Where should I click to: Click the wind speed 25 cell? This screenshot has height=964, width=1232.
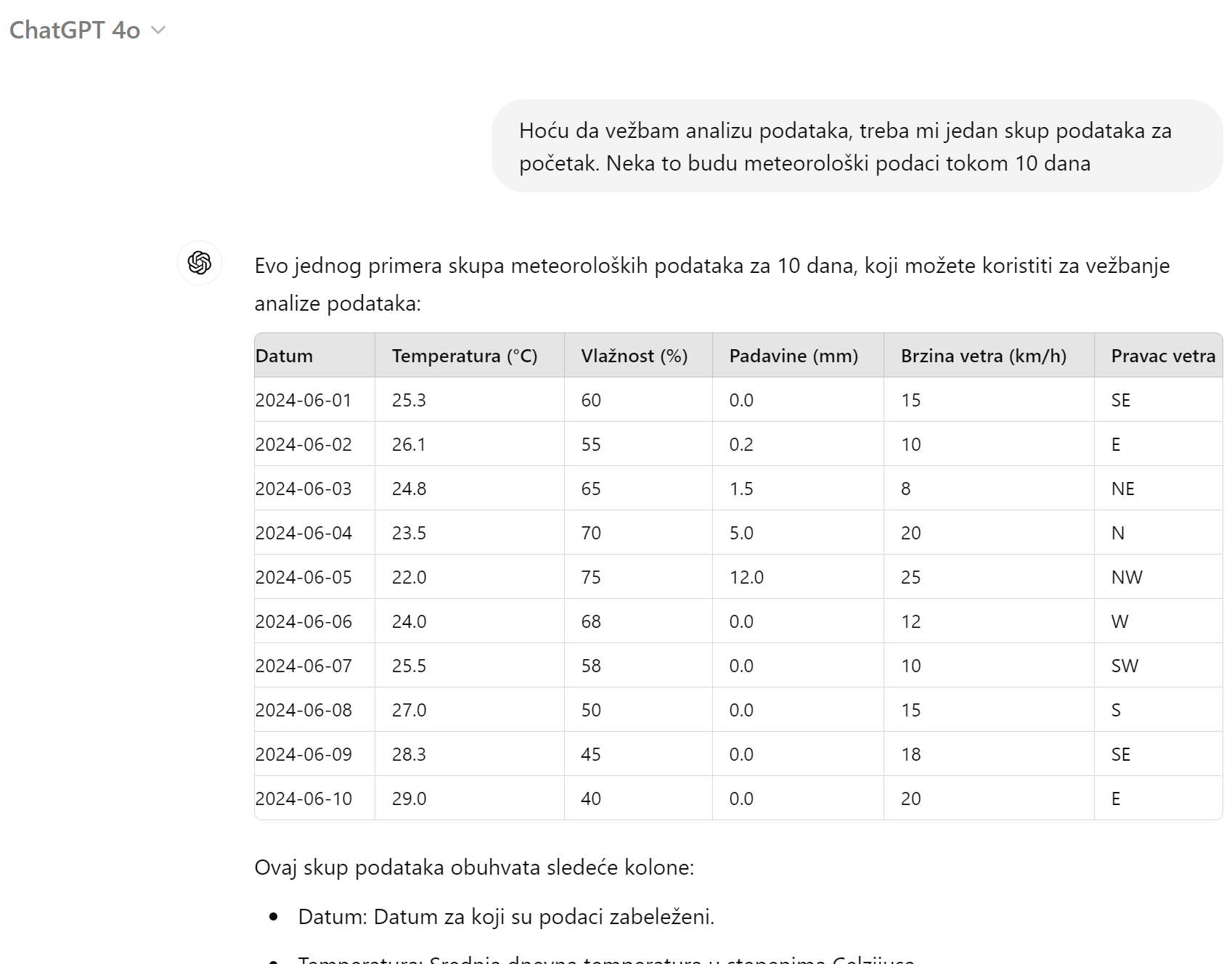(x=989, y=577)
